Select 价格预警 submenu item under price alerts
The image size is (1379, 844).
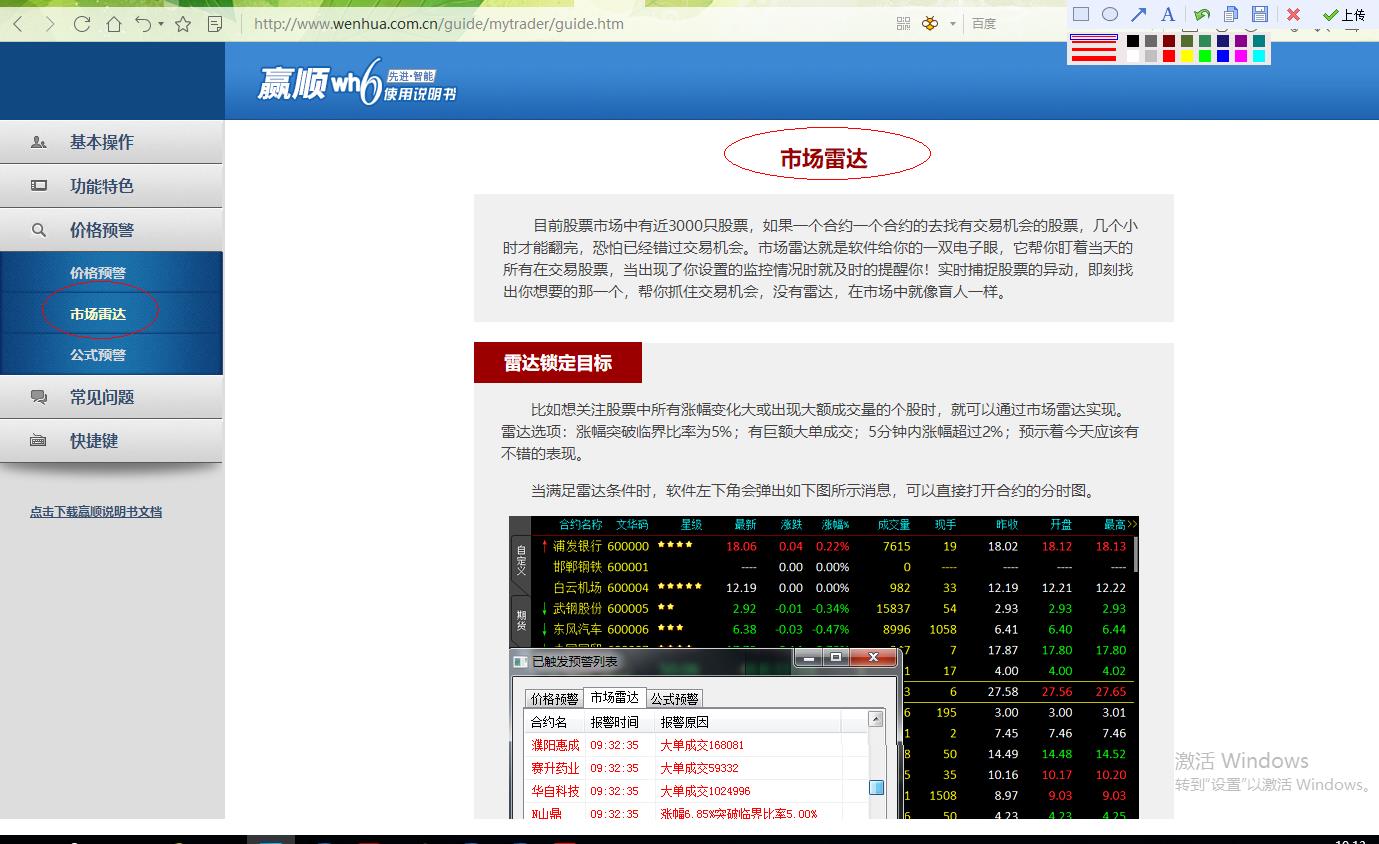98,273
